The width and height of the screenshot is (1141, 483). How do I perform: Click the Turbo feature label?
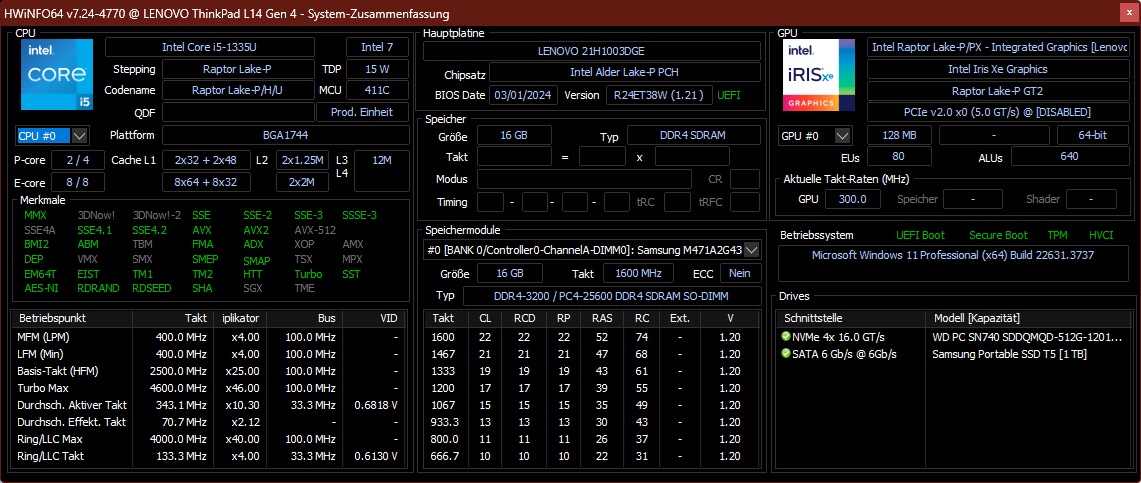308,274
